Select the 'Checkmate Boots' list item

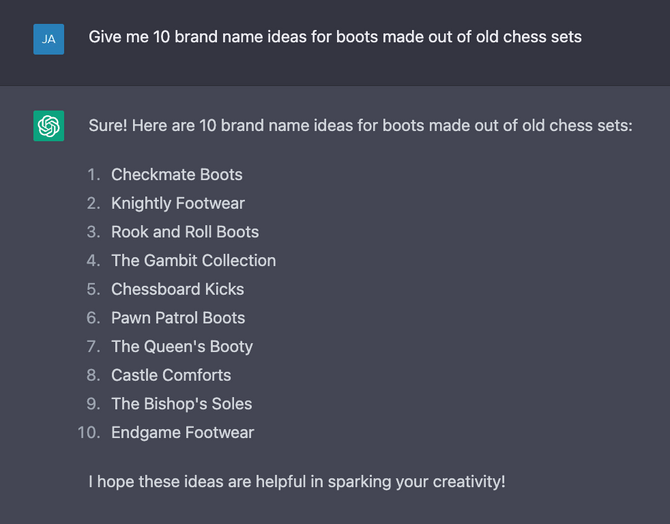(176, 174)
